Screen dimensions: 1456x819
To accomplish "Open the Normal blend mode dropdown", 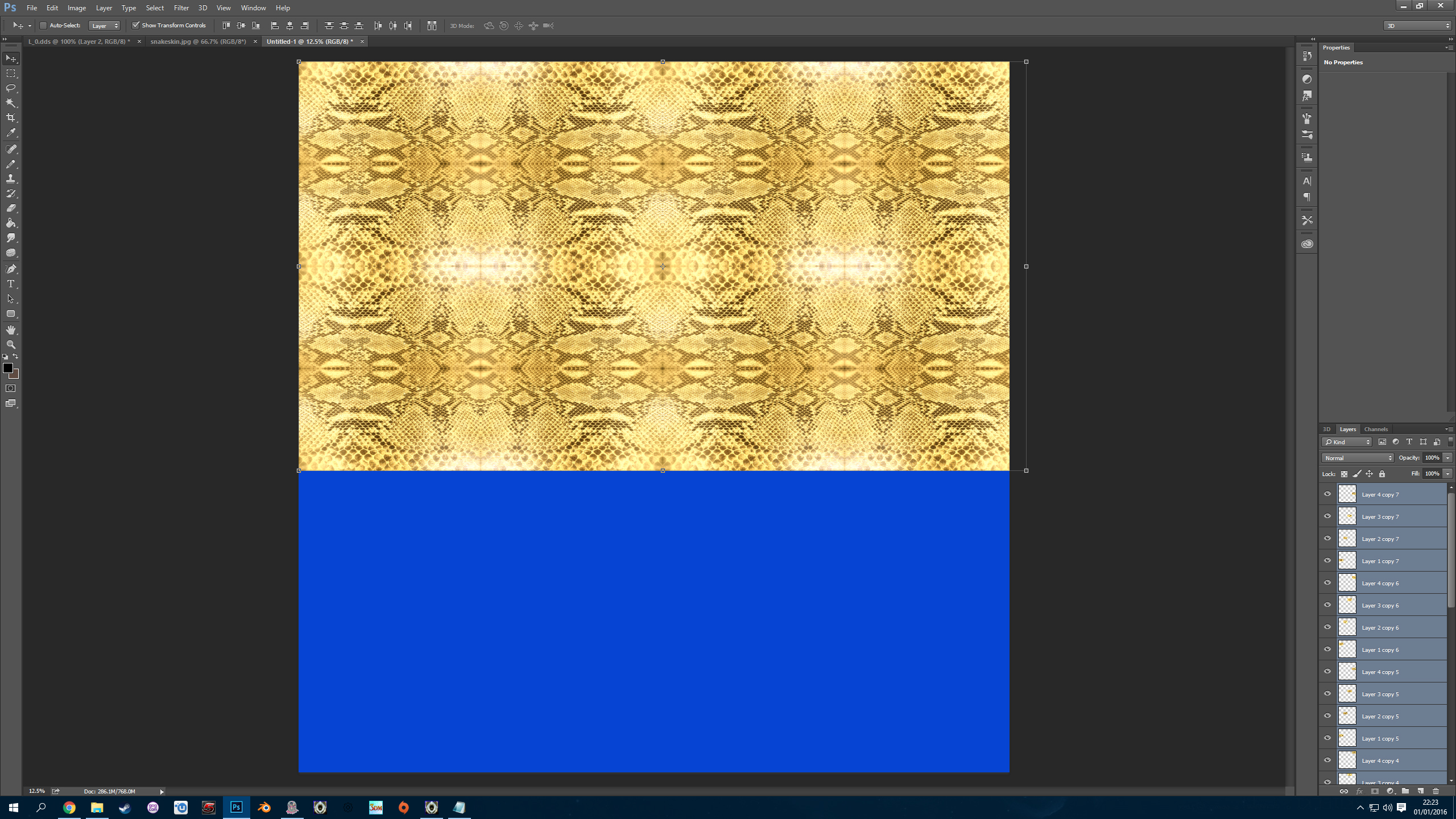I will (x=1358, y=458).
